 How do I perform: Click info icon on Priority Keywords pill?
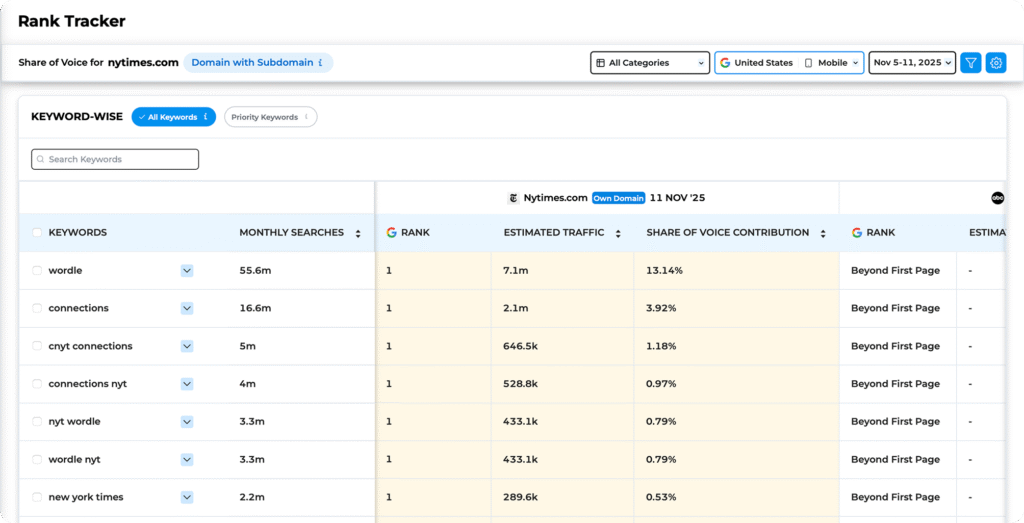[x=307, y=117]
